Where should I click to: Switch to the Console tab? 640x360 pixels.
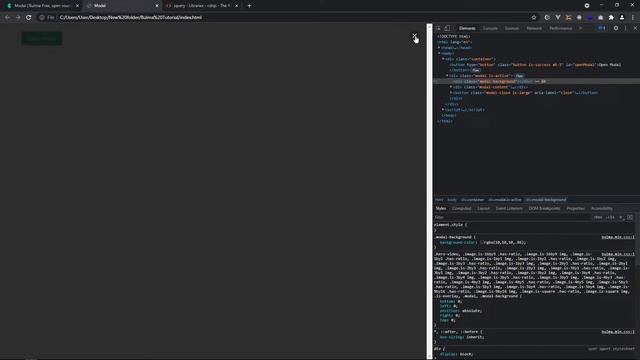point(490,28)
